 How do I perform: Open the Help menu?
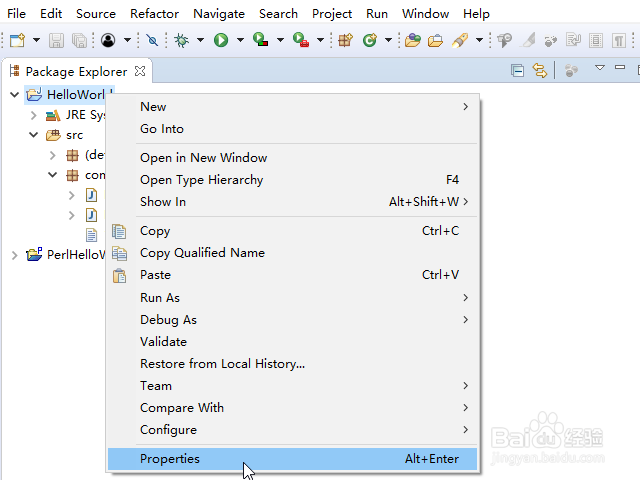476,13
